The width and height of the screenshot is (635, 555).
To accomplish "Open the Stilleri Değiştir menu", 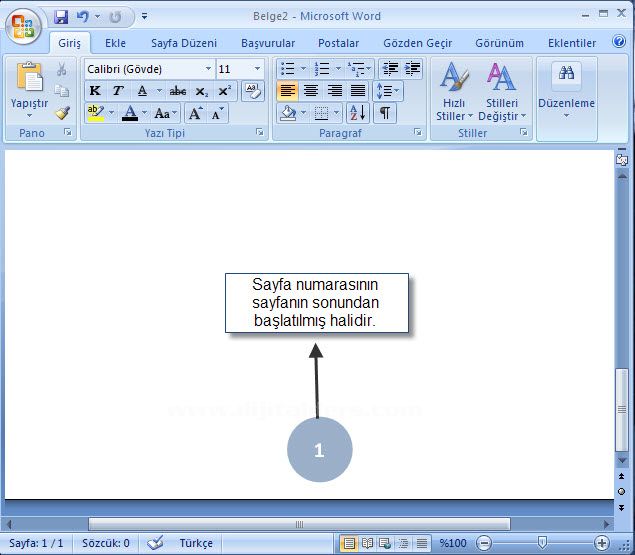I will point(501,92).
